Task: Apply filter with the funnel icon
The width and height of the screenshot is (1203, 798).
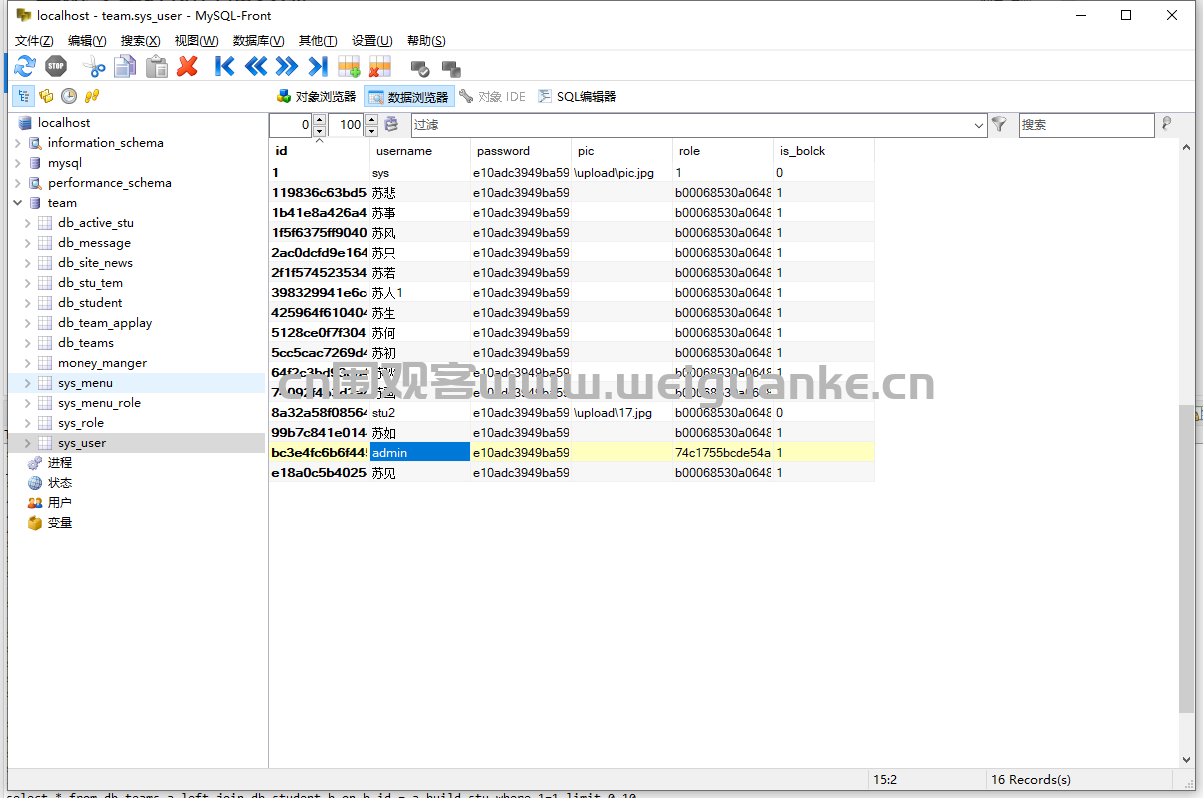Action: click(x=998, y=125)
